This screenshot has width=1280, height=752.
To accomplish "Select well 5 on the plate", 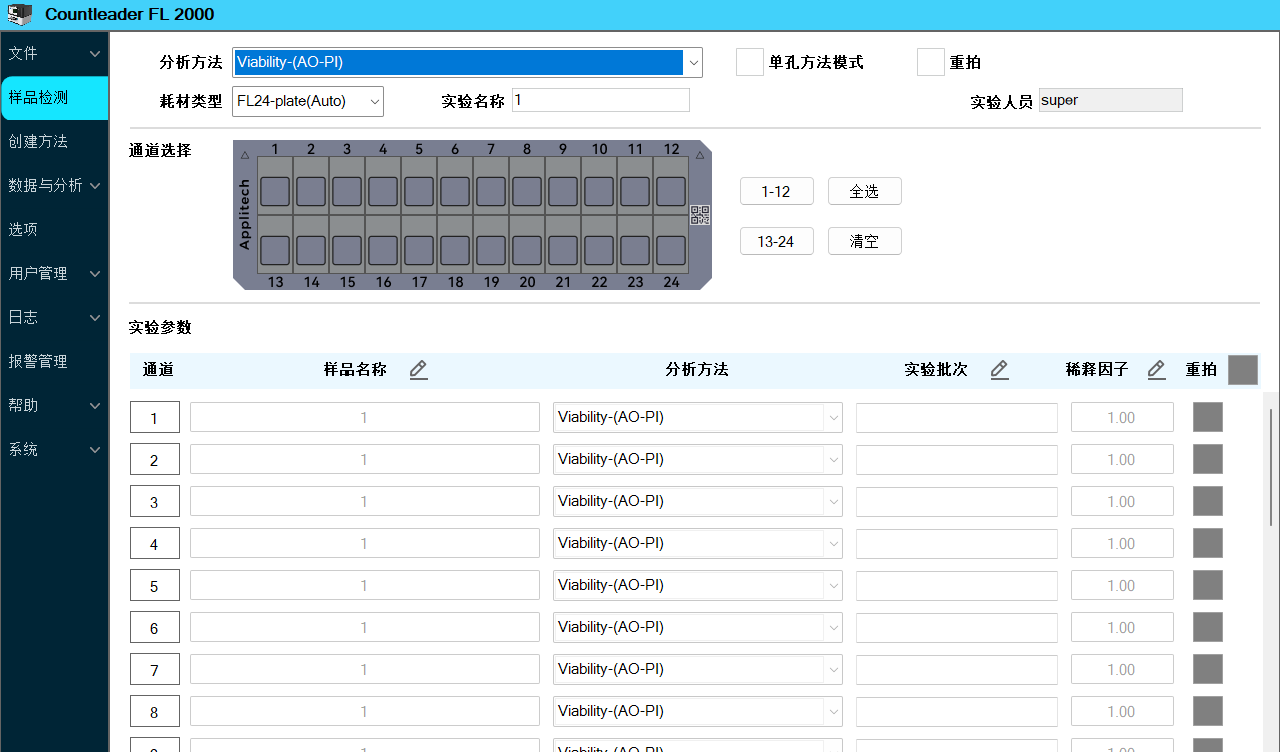I will pos(419,191).
